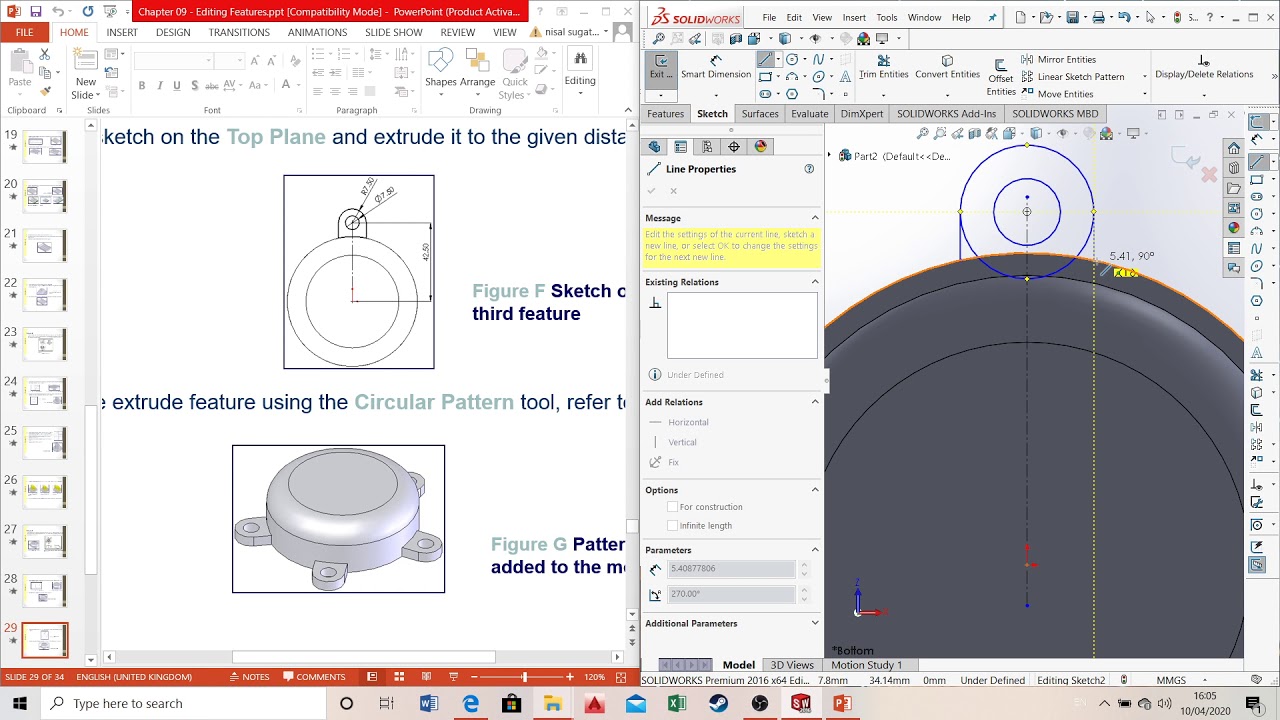This screenshot has height=720, width=1280.
Task: Open File Explorer from taskbar
Action: coord(553,703)
